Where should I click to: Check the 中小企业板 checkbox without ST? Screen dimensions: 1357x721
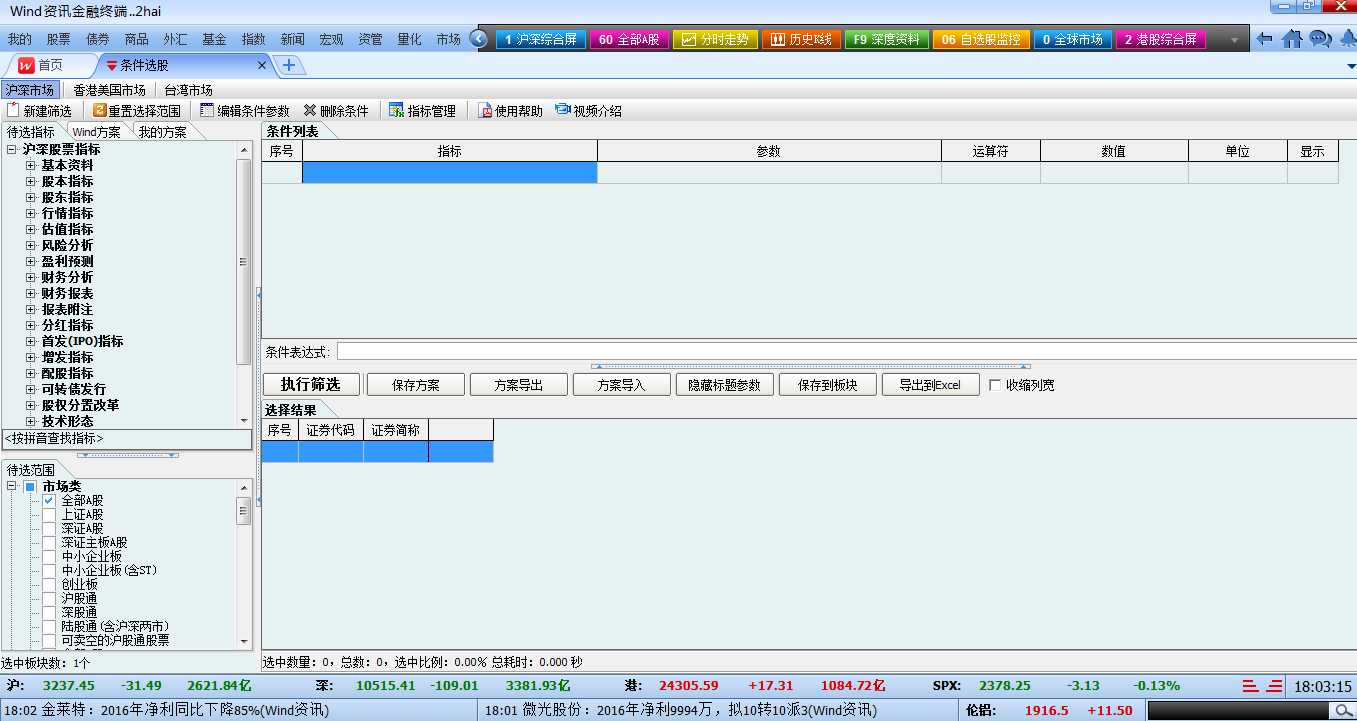point(49,556)
